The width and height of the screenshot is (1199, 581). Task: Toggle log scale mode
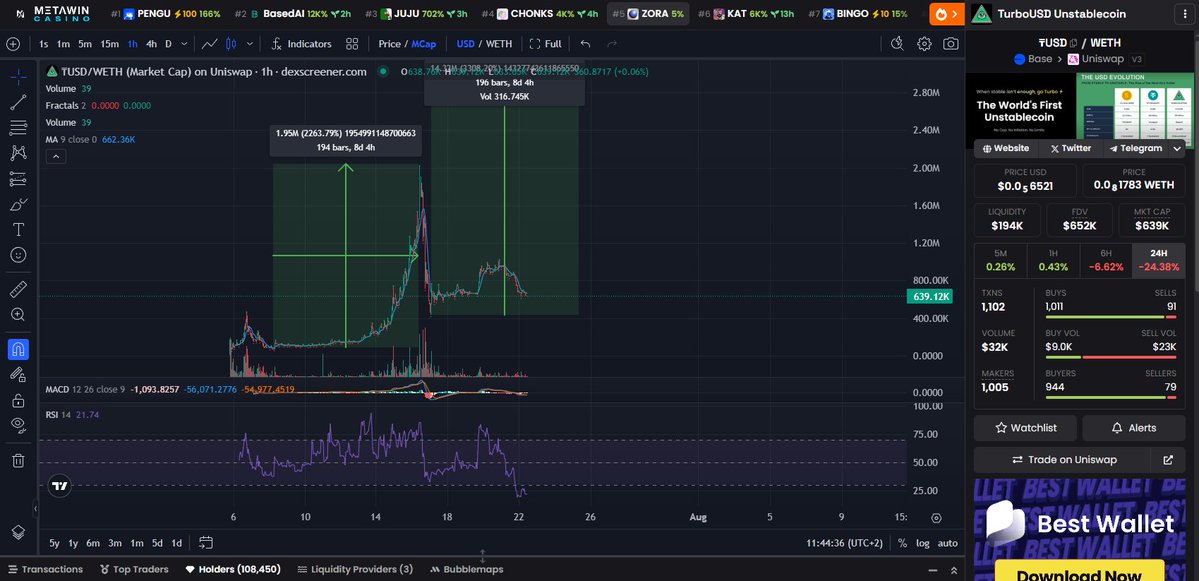[923, 543]
